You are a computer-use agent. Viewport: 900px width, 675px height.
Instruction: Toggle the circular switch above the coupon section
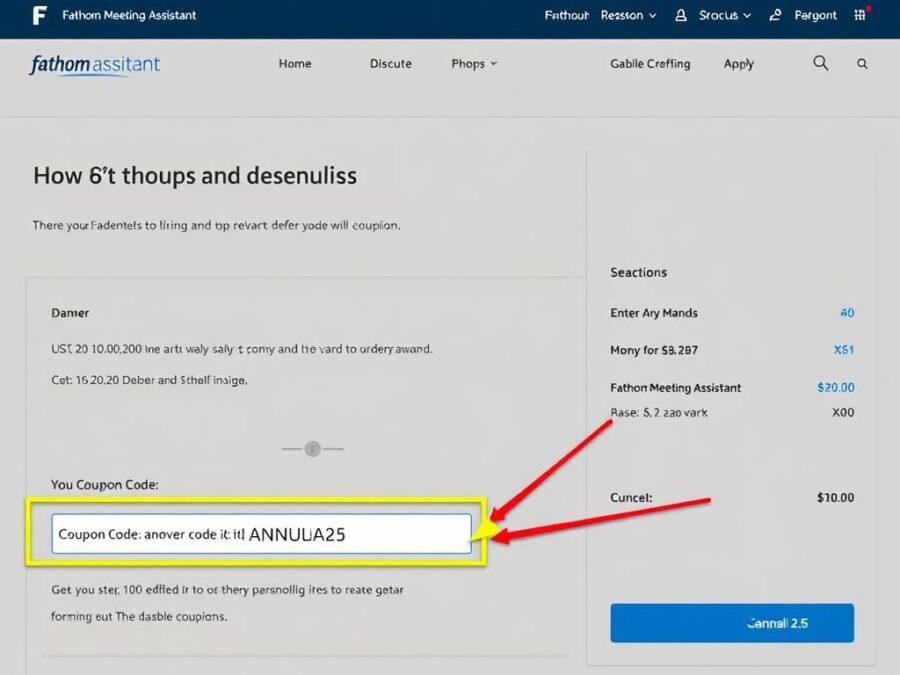click(313, 448)
